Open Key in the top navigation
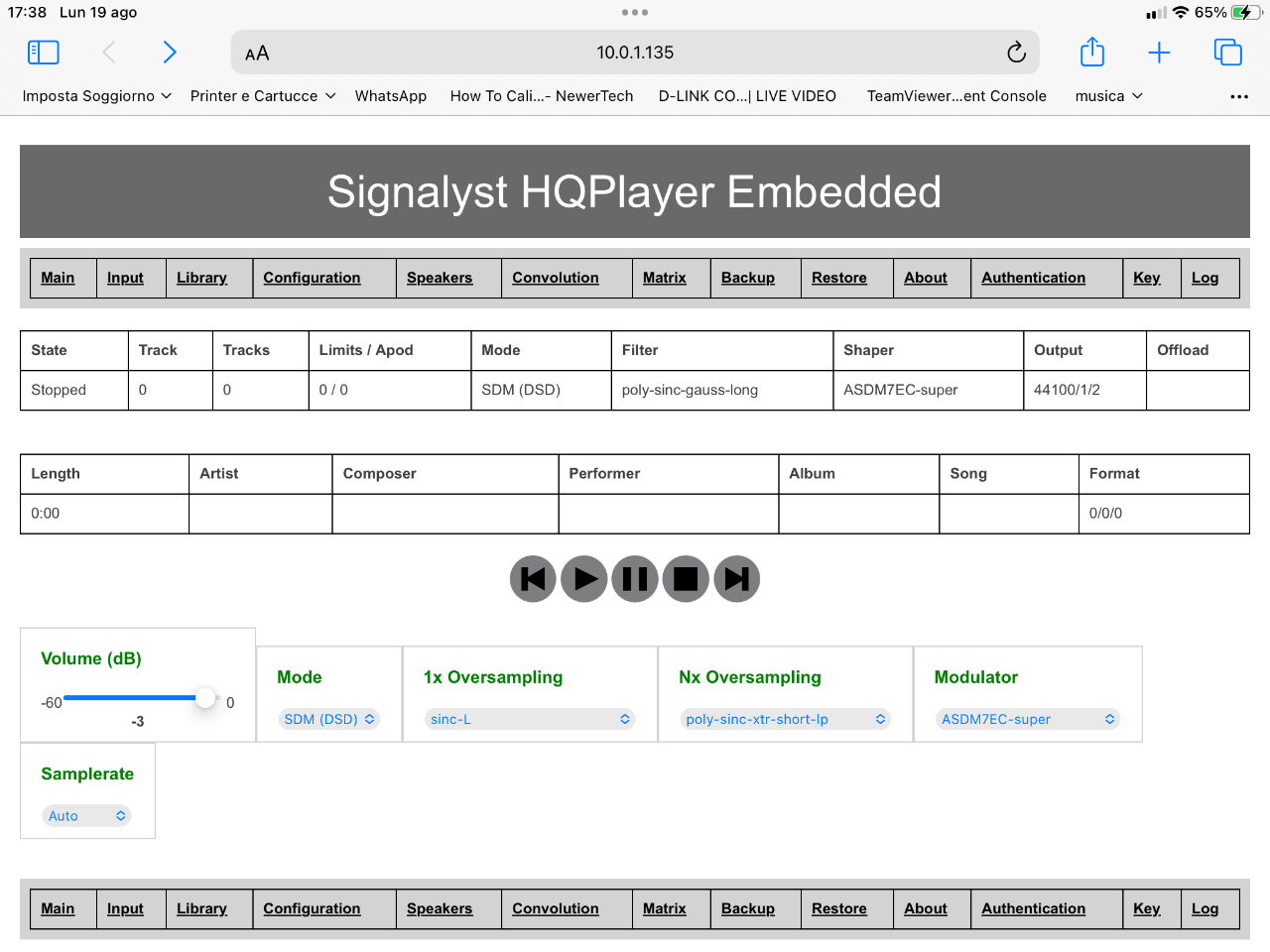This screenshot has width=1270, height=952. tap(1147, 278)
